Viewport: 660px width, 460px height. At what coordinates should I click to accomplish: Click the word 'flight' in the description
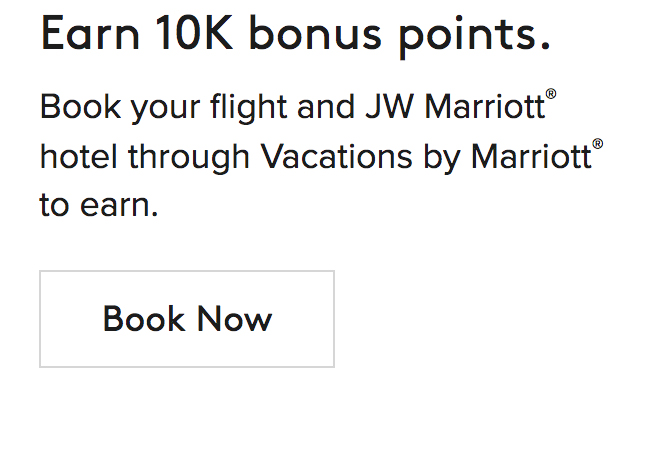pos(270,107)
